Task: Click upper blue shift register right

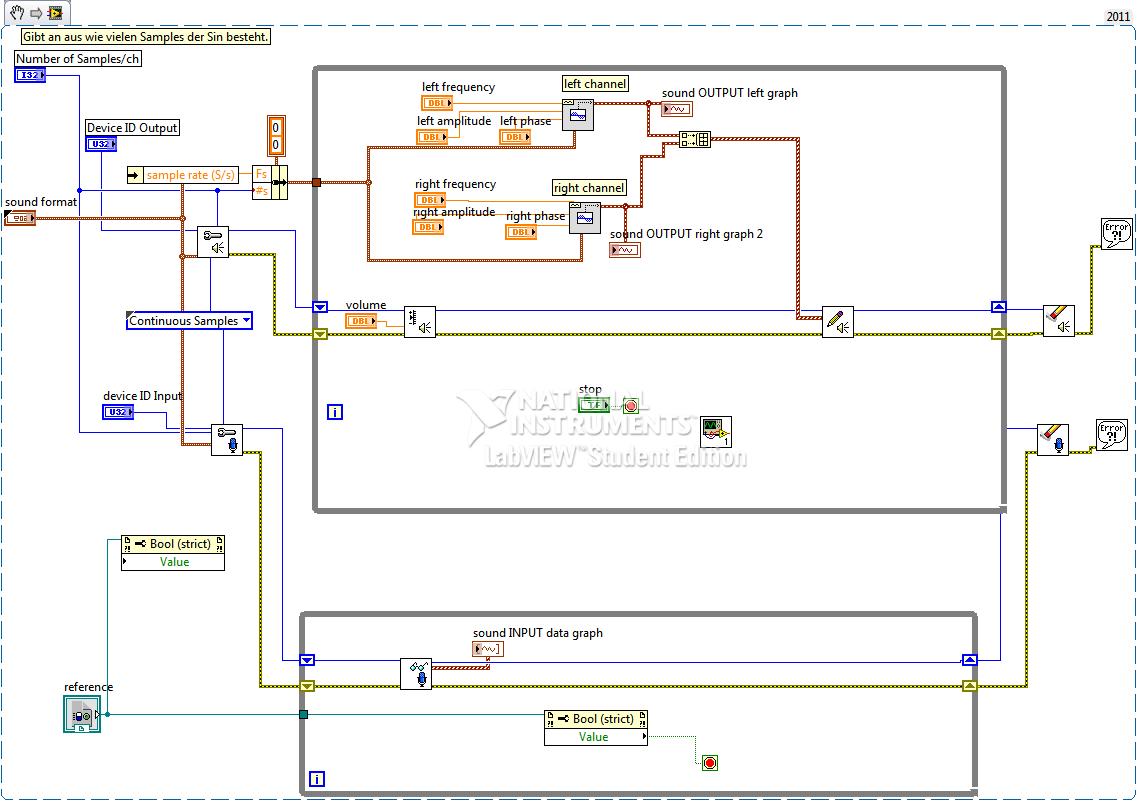Action: pos(999,307)
